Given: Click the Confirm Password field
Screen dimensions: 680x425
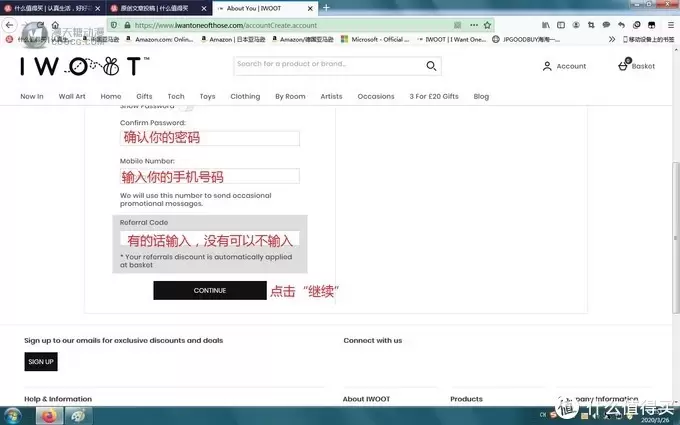Looking at the screenshot, I should coord(209,138).
